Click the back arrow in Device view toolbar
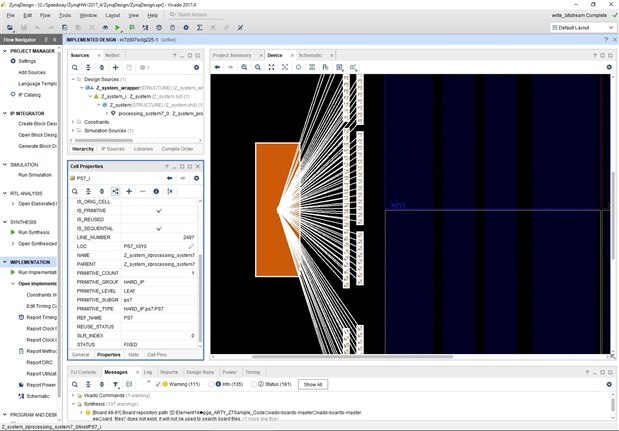The width and height of the screenshot is (619, 431). (217, 67)
